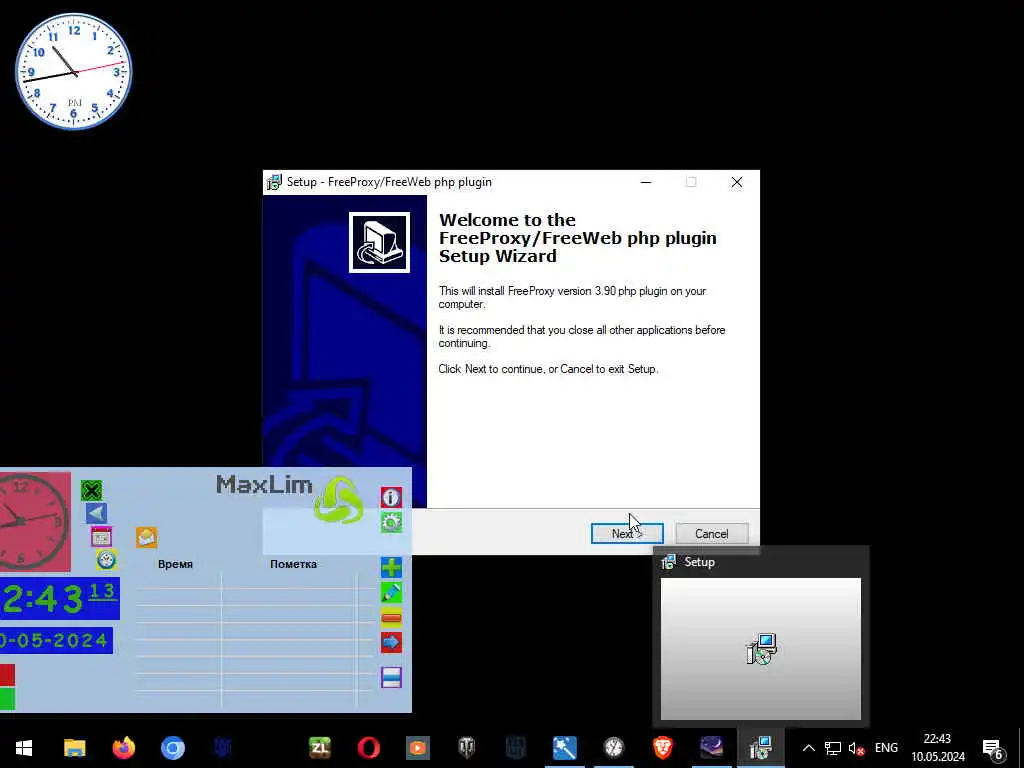Open the MaxLim green gear settings

[391, 522]
